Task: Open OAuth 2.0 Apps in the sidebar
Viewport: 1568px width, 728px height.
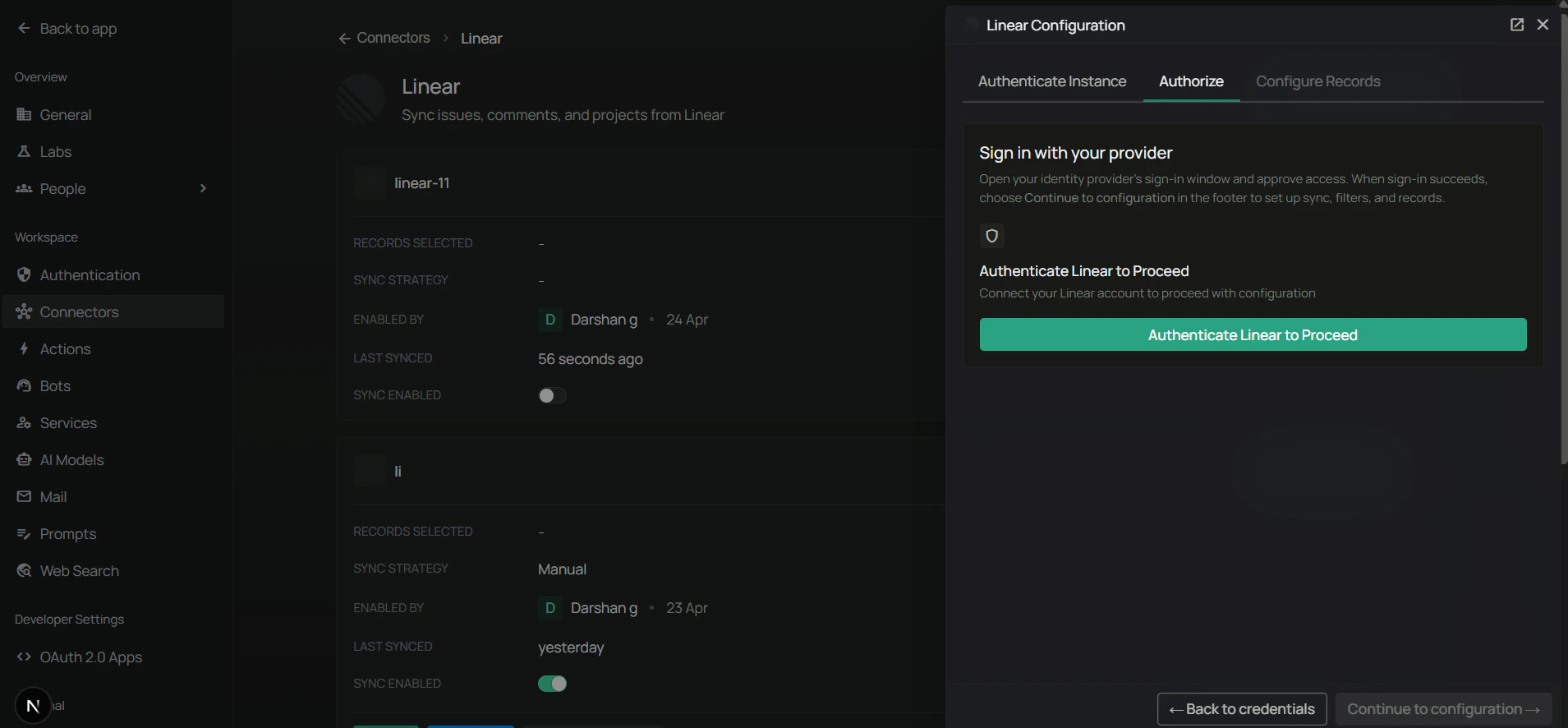Action: click(113, 657)
